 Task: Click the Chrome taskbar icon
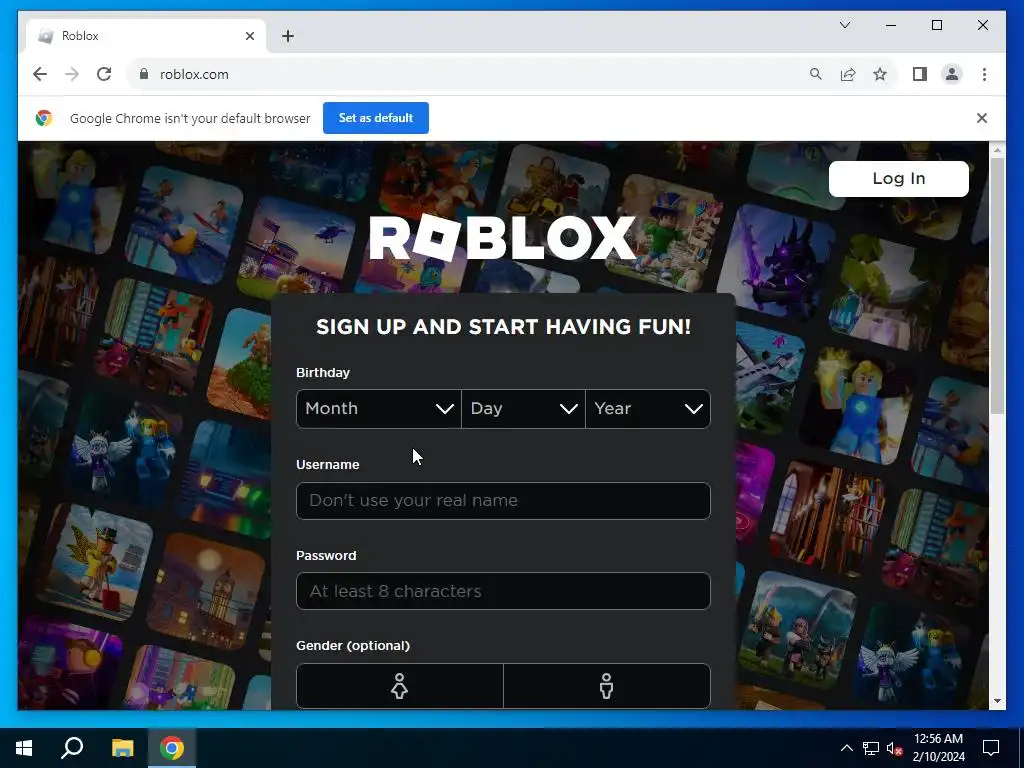click(172, 748)
